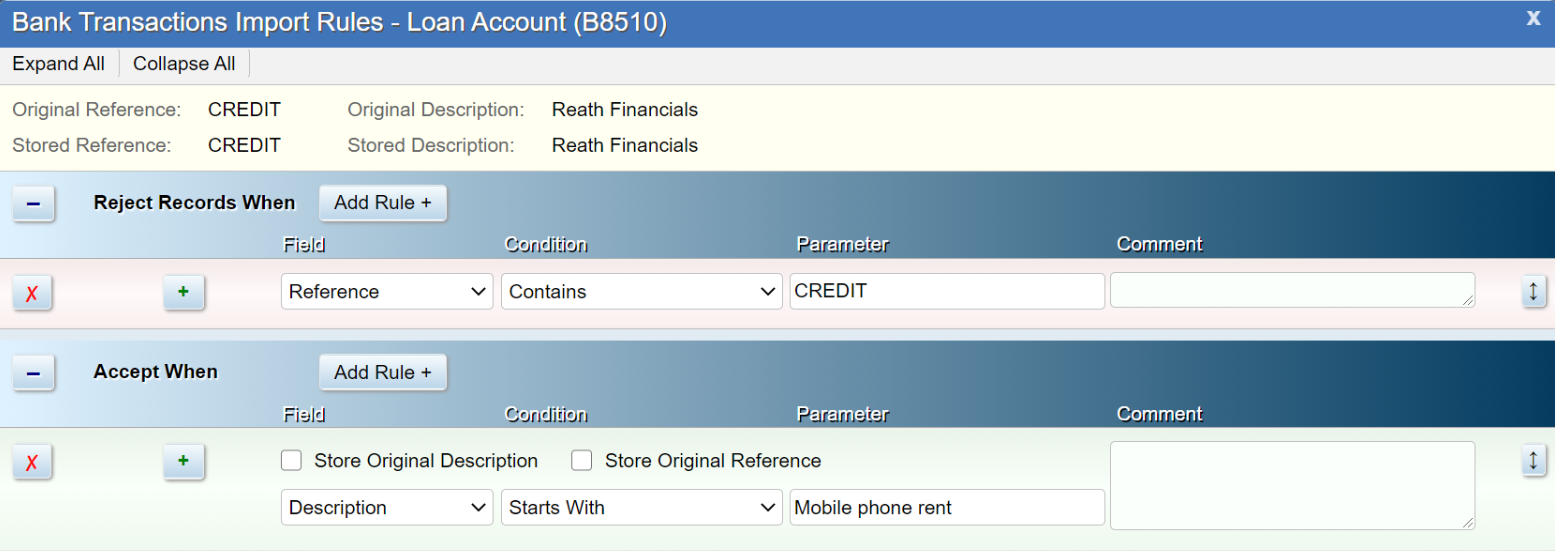Viewport: 1555px width, 551px height.
Task: Click reorder arrow on Accept rule row
Action: click(x=1534, y=461)
